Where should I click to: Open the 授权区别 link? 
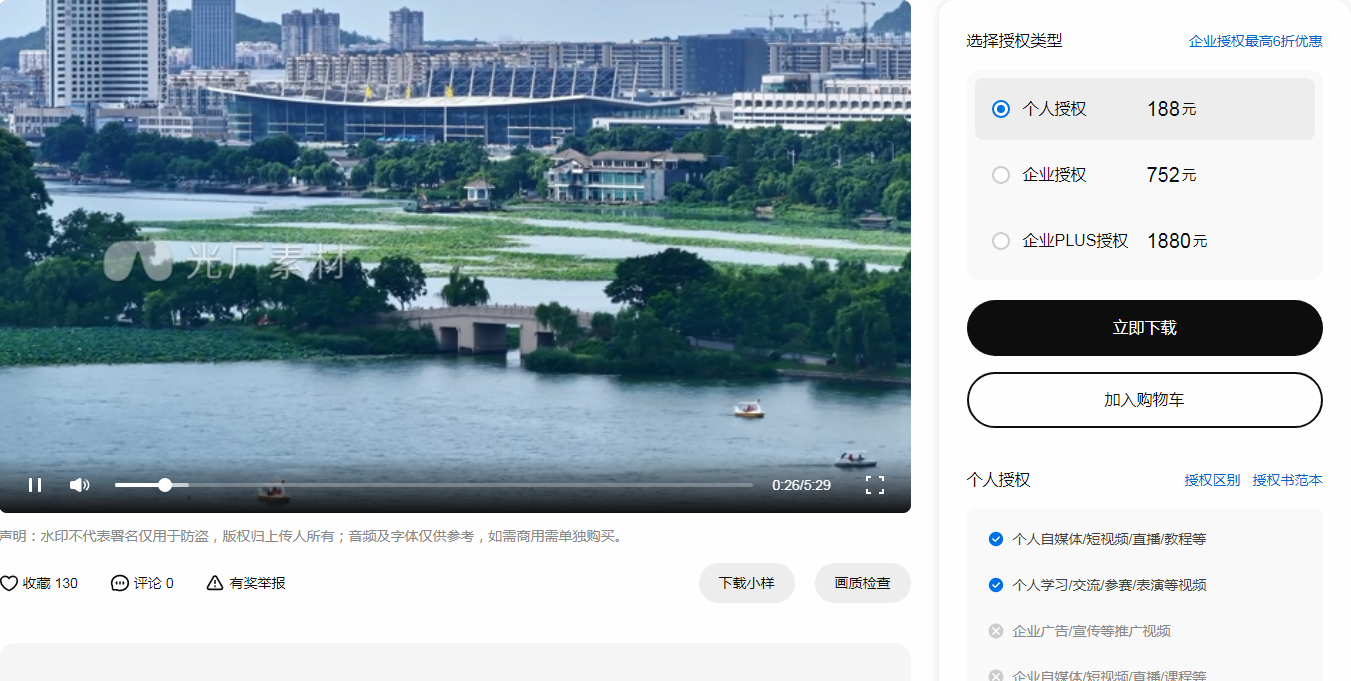1212,480
